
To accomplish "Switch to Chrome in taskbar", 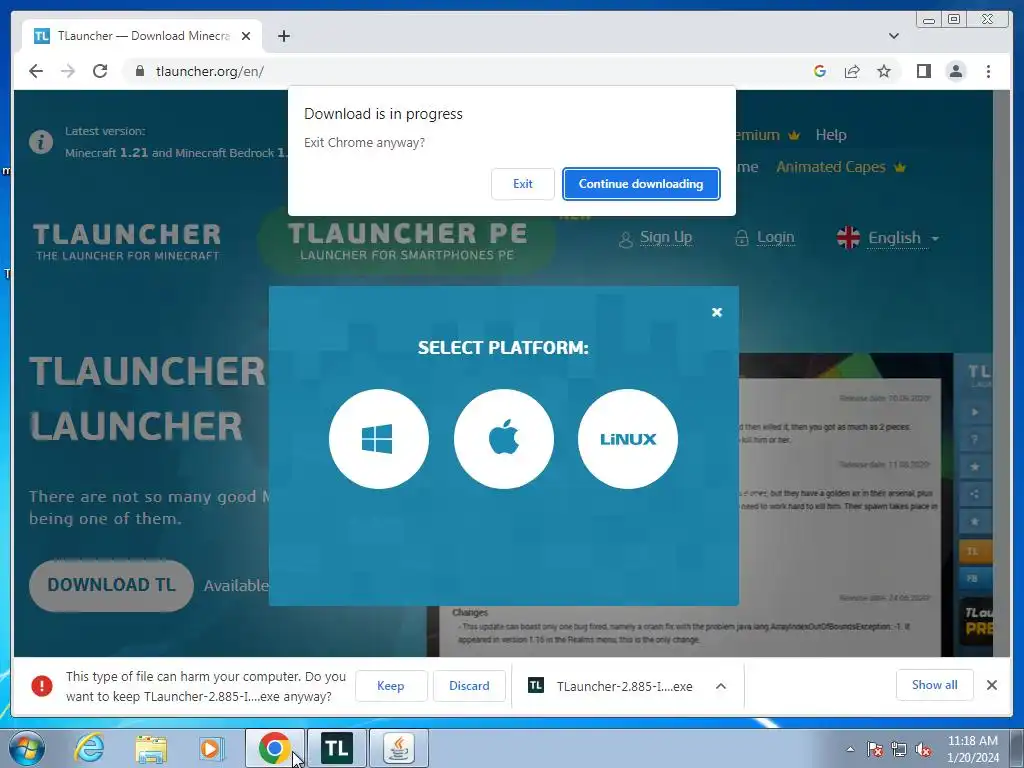I will pyautogui.click(x=275, y=748).
